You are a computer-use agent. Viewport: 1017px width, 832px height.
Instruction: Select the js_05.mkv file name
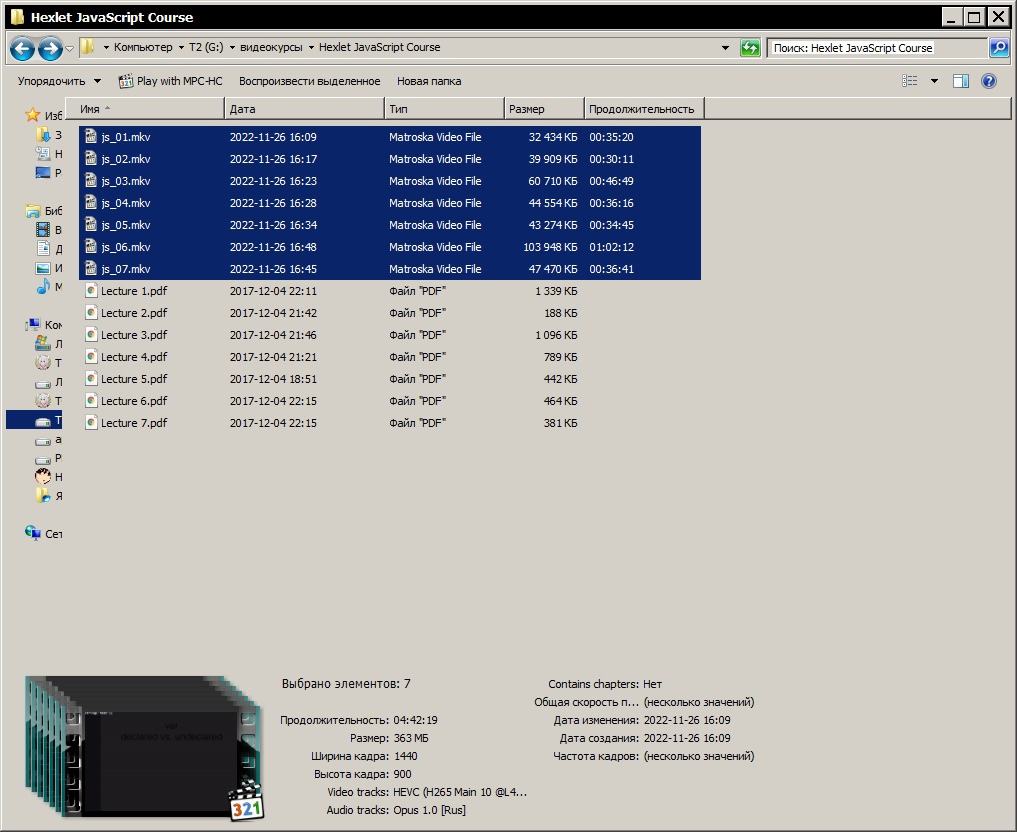pyautogui.click(x=126, y=225)
